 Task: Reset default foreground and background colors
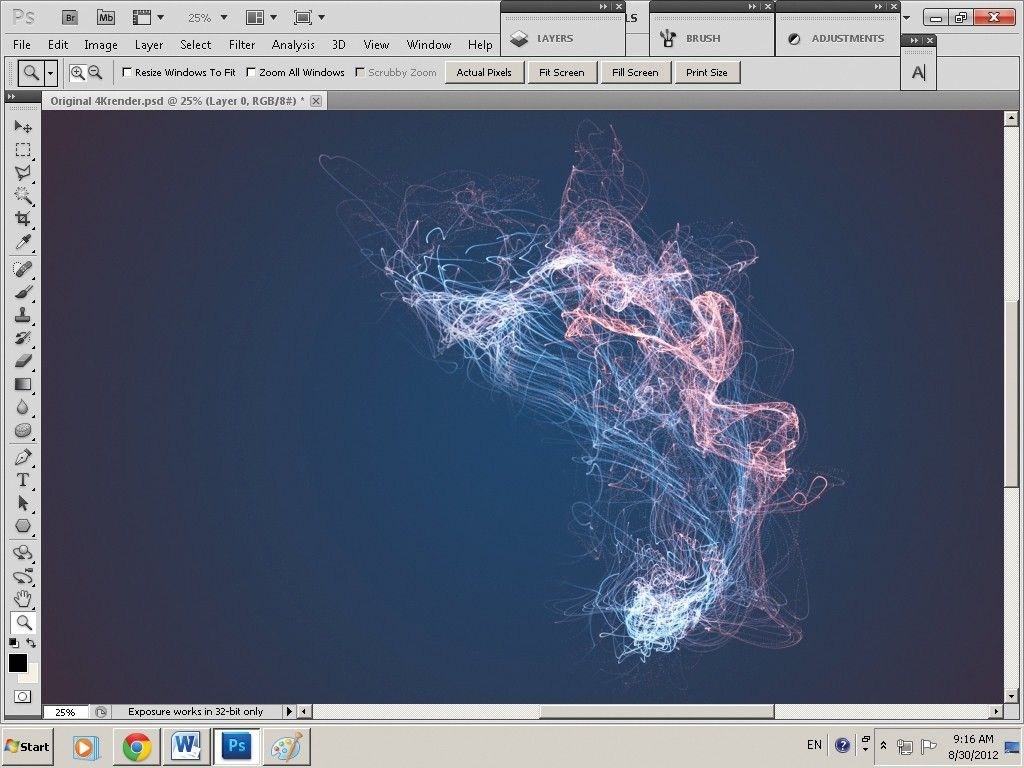[14, 643]
